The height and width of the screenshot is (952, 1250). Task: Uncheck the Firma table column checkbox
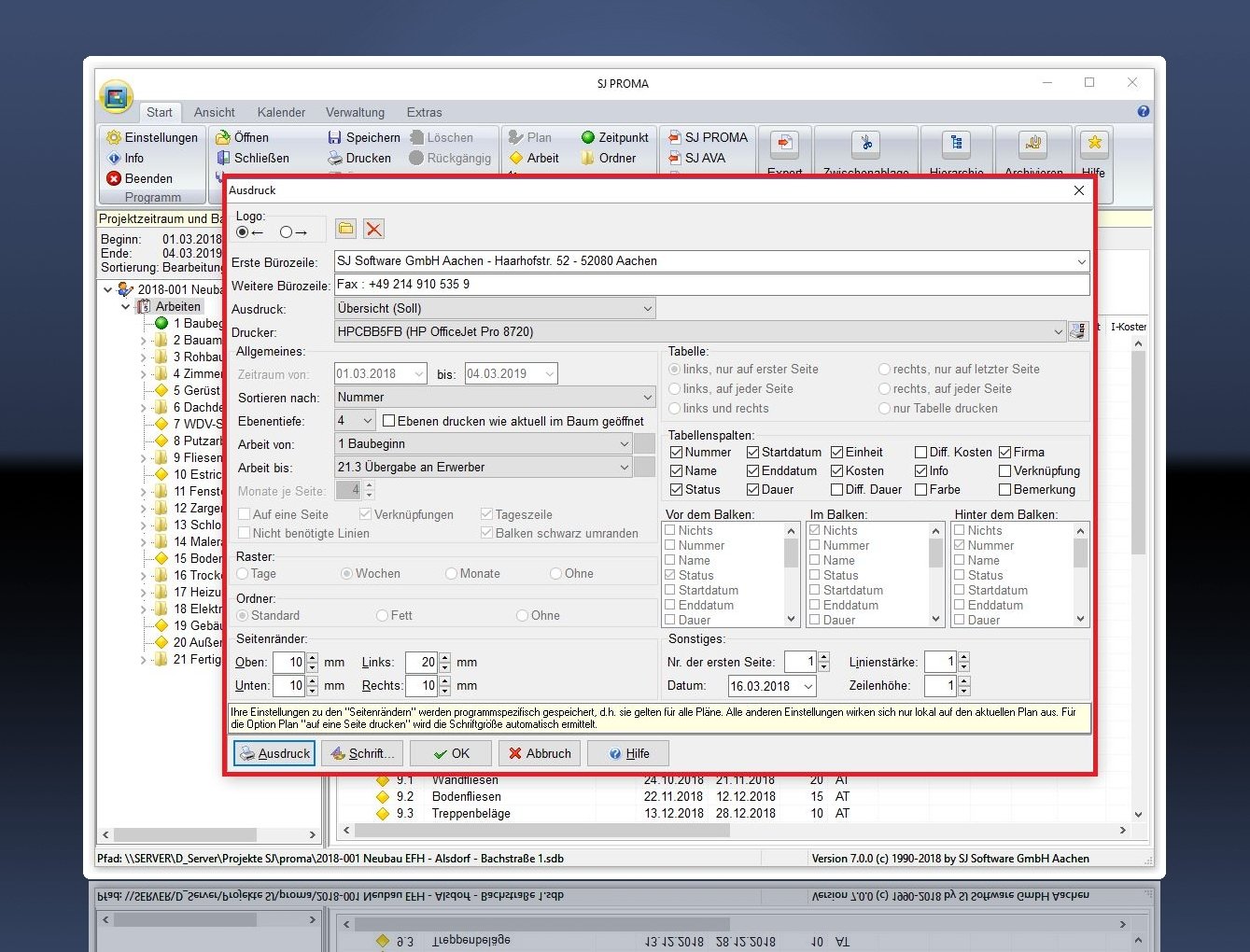pos(1005,452)
